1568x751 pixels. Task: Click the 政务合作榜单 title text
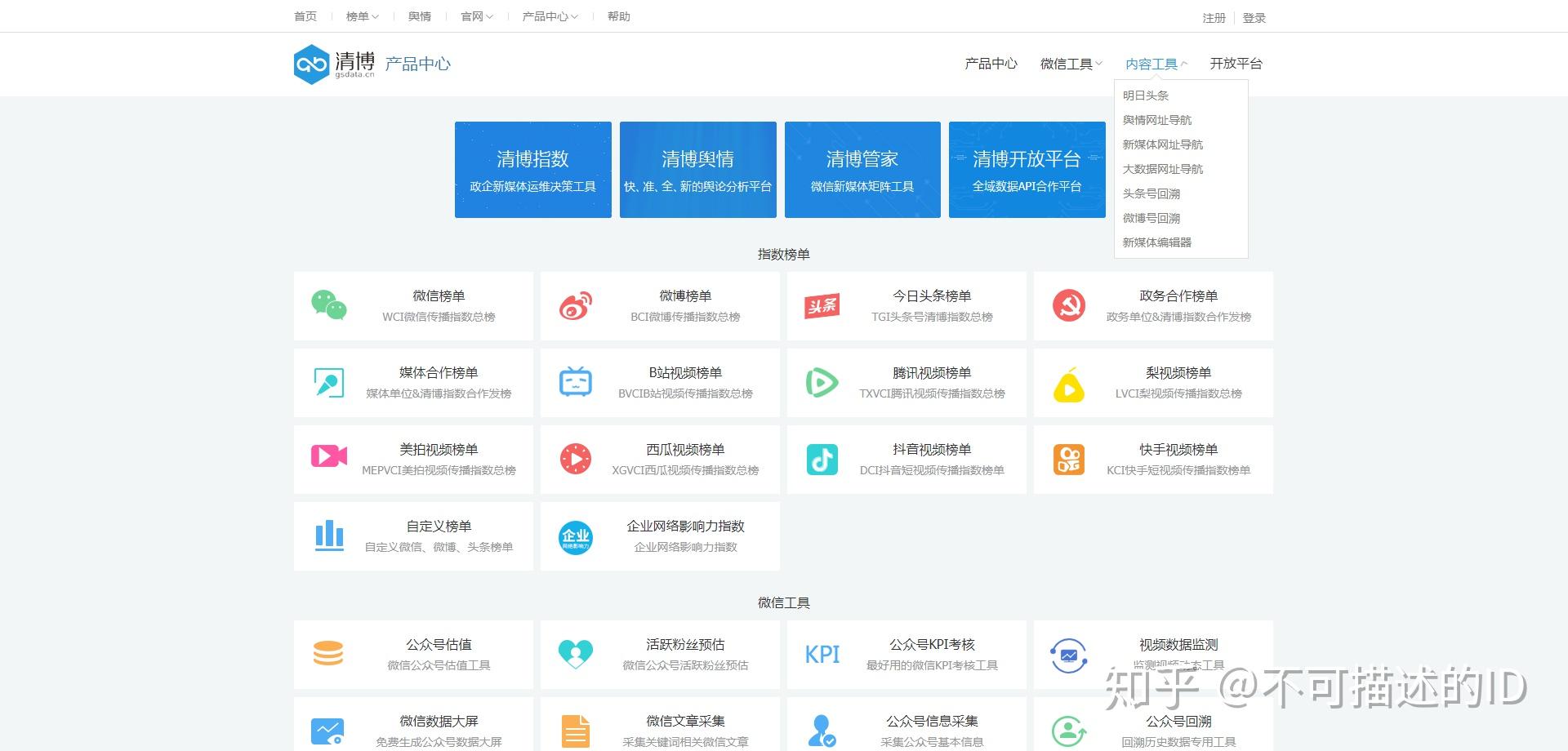1178,296
